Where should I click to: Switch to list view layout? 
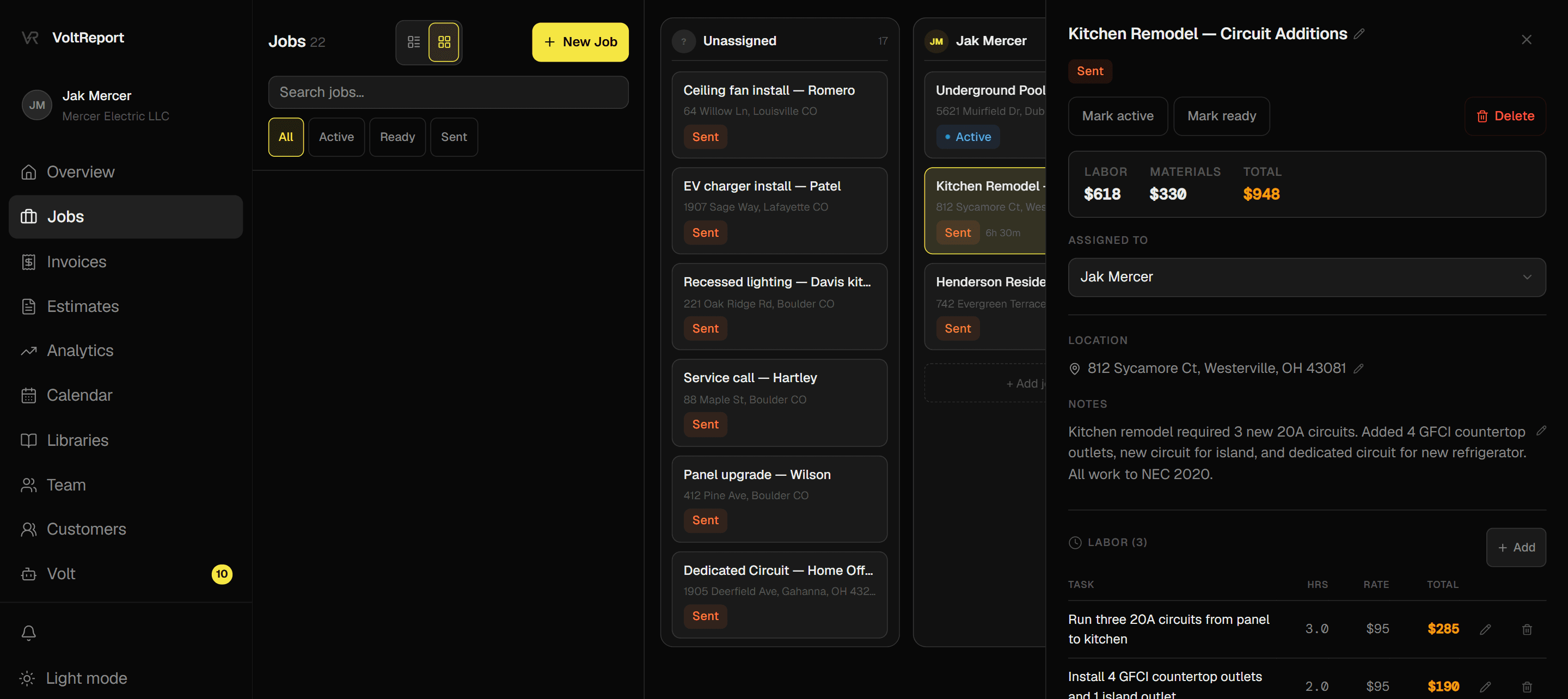pos(414,42)
